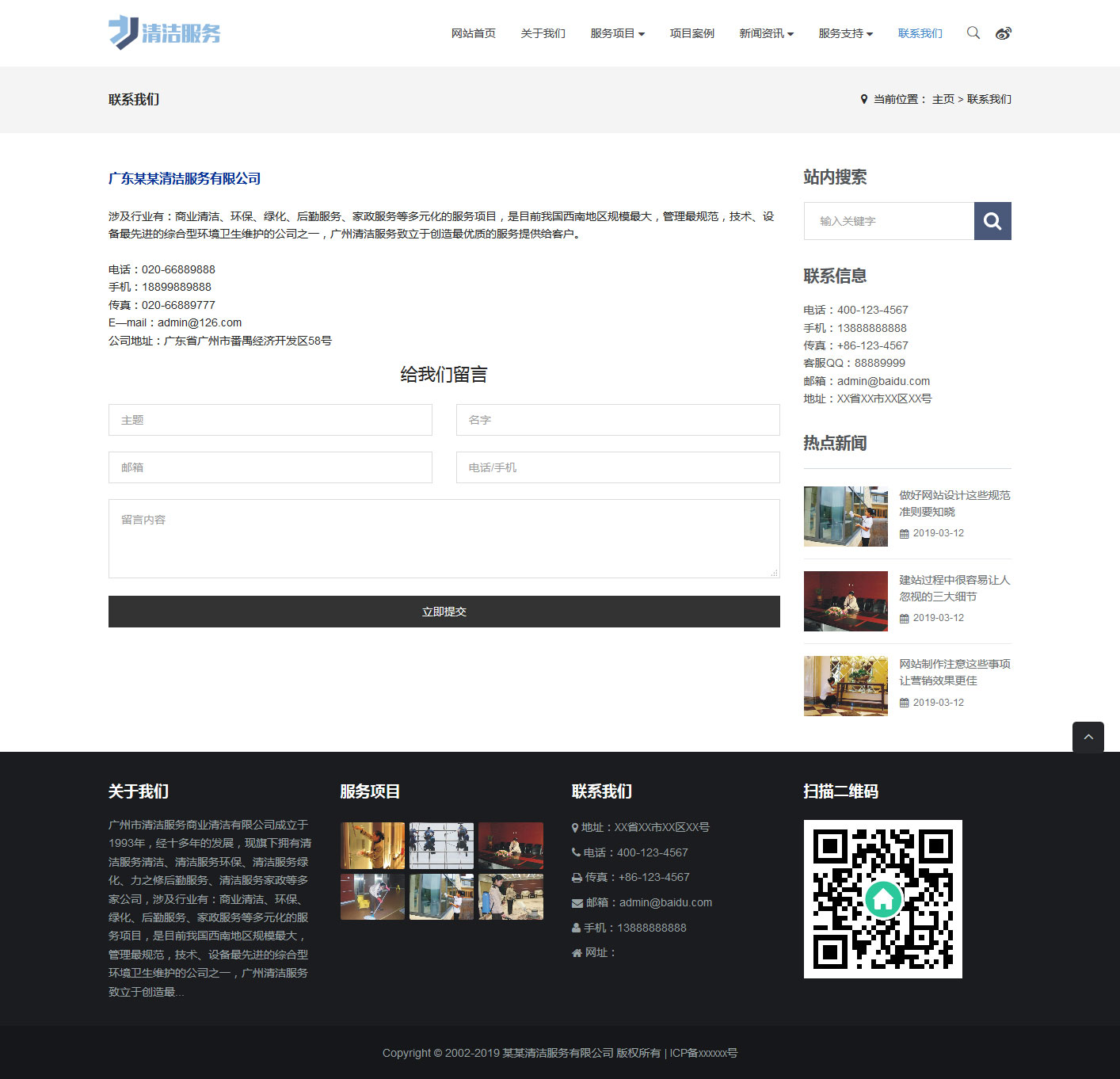Click the back-to-top arrow button
1120x1079 pixels.
1088,737
